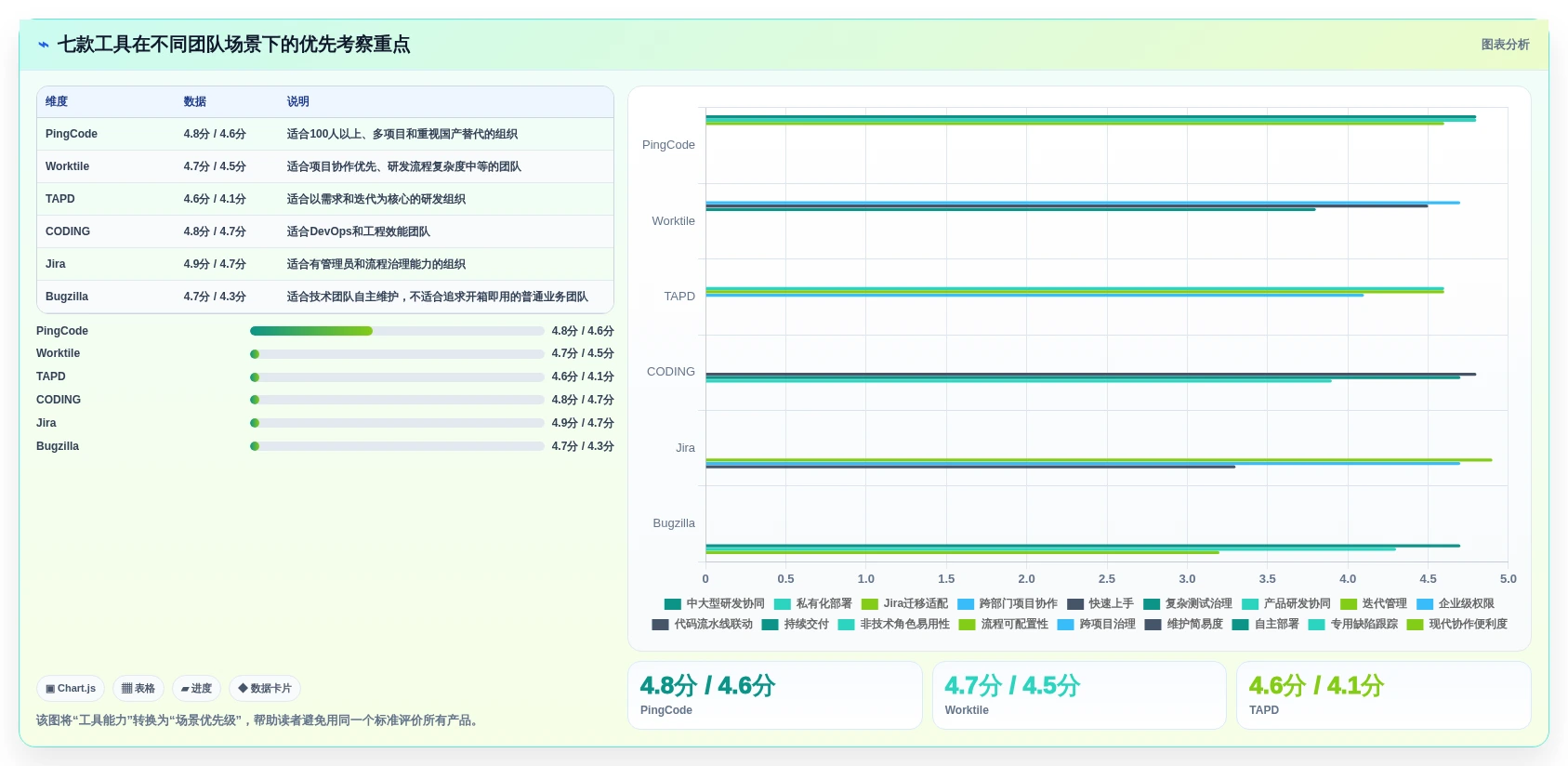This screenshot has width=1568, height=766.
Task: Click the 跨项目治理 legend item
Action: (1097, 625)
